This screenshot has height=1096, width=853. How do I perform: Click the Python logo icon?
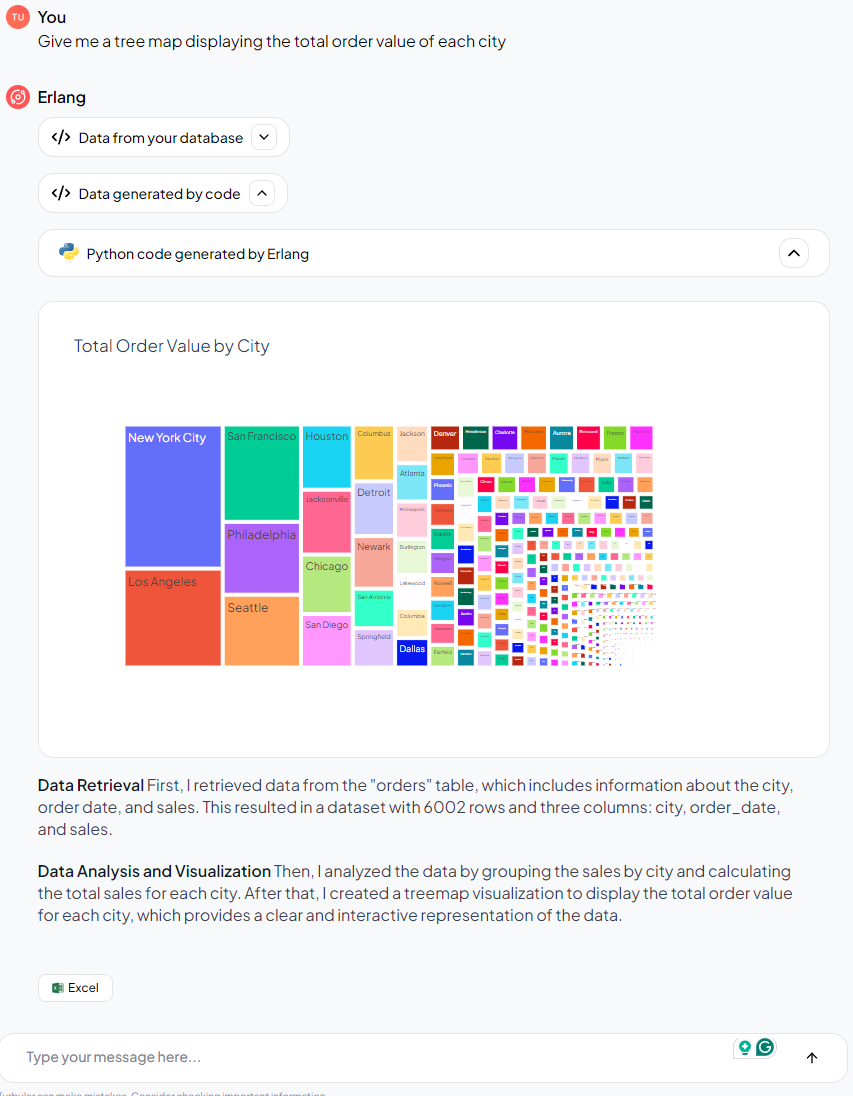[x=69, y=253]
